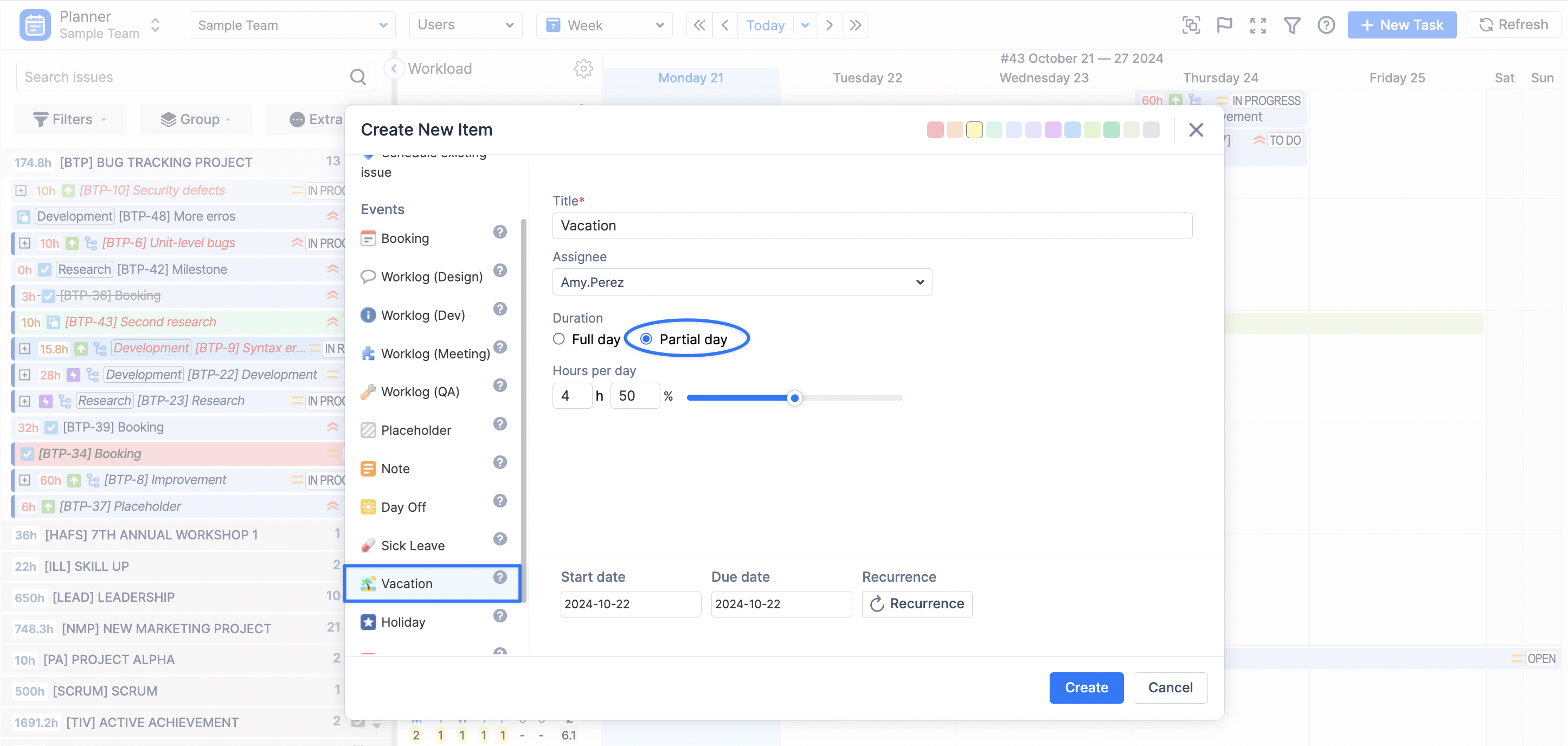Click the Create button
1568x746 pixels.
click(x=1086, y=687)
